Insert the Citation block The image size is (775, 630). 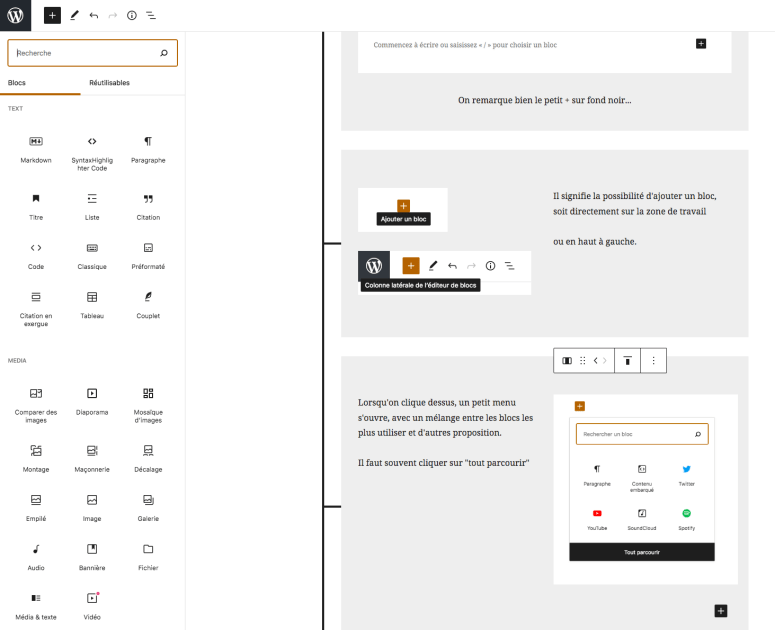[148, 205]
